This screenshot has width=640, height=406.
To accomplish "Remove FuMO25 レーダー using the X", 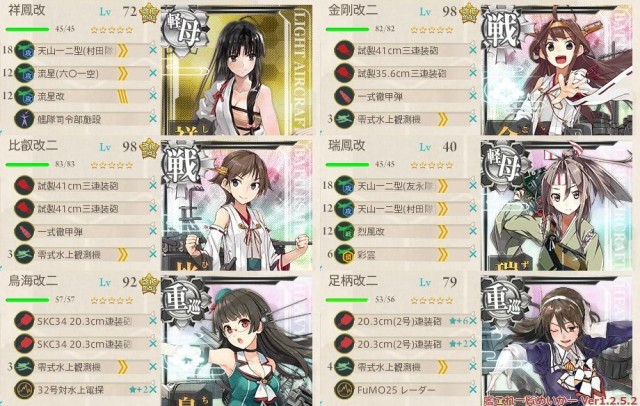I will tap(473, 390).
